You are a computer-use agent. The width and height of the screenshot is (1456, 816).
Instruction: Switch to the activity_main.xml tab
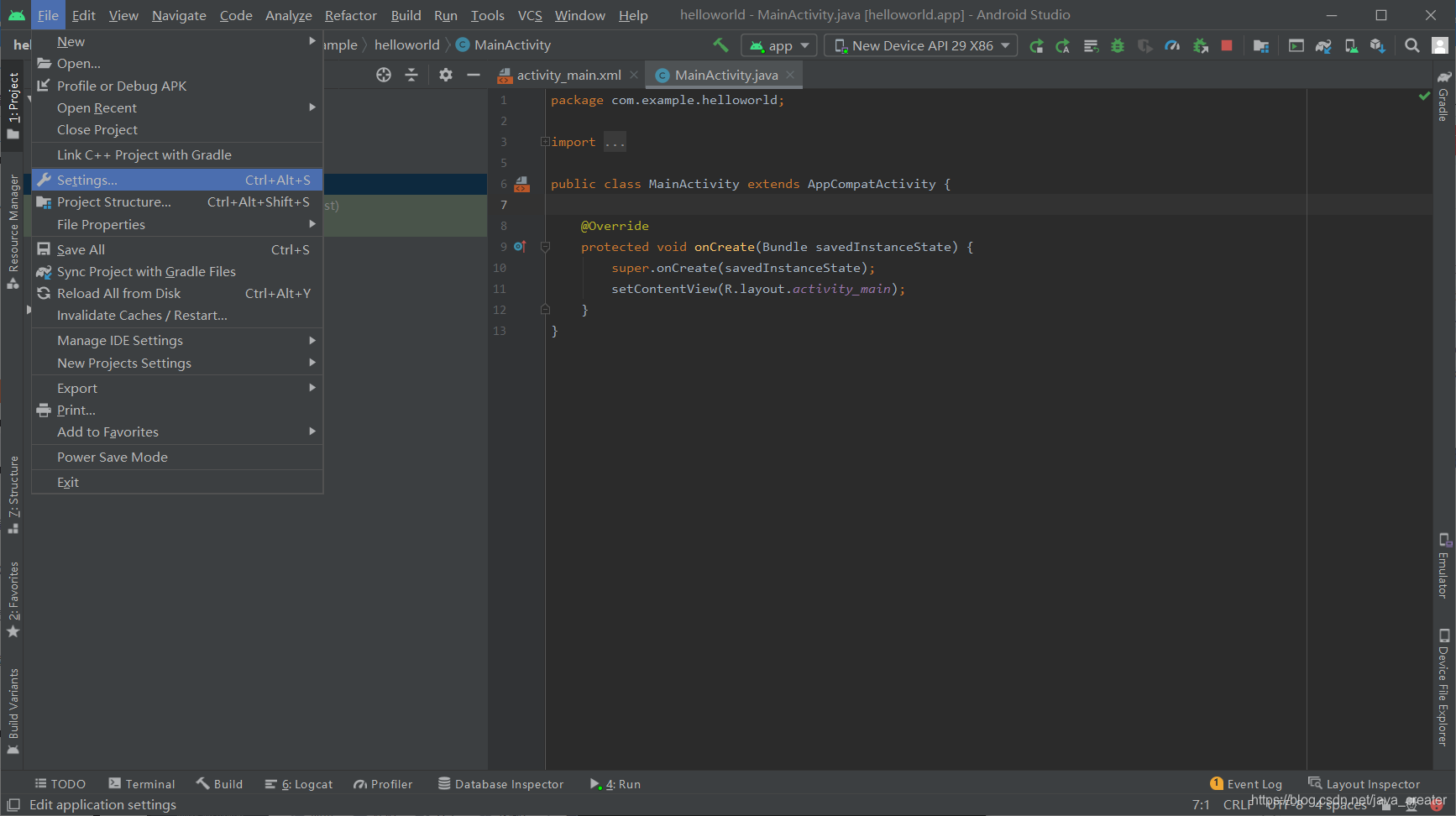tap(568, 75)
